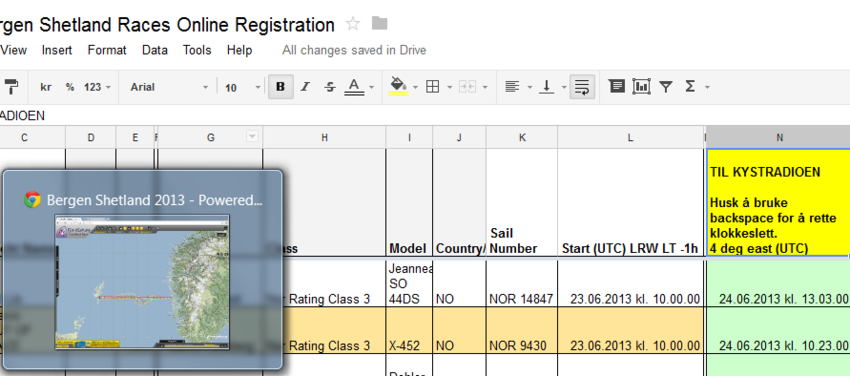The image size is (850, 376).
Task: Expand the text color dropdown arrow
Action: [x=371, y=87]
